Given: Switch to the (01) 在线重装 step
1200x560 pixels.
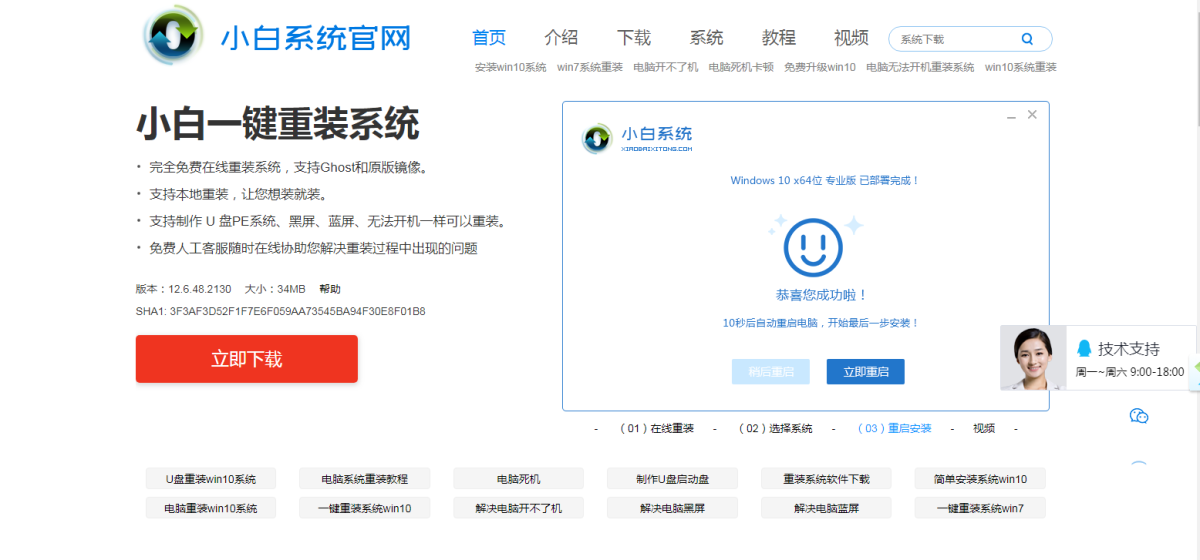Looking at the screenshot, I should point(657,428).
